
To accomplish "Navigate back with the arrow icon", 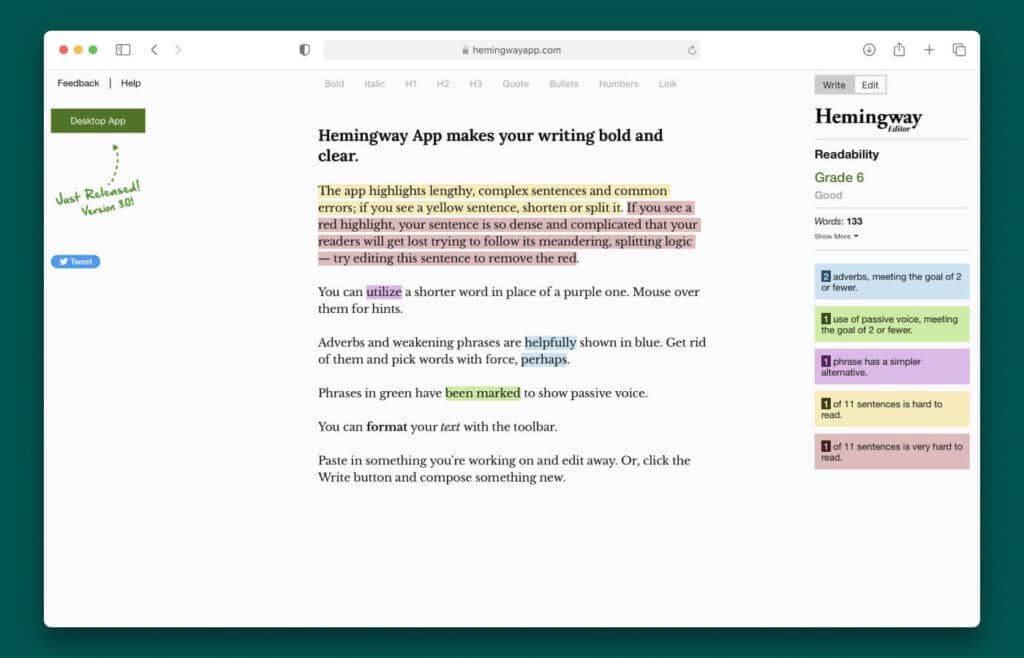I will click(154, 49).
